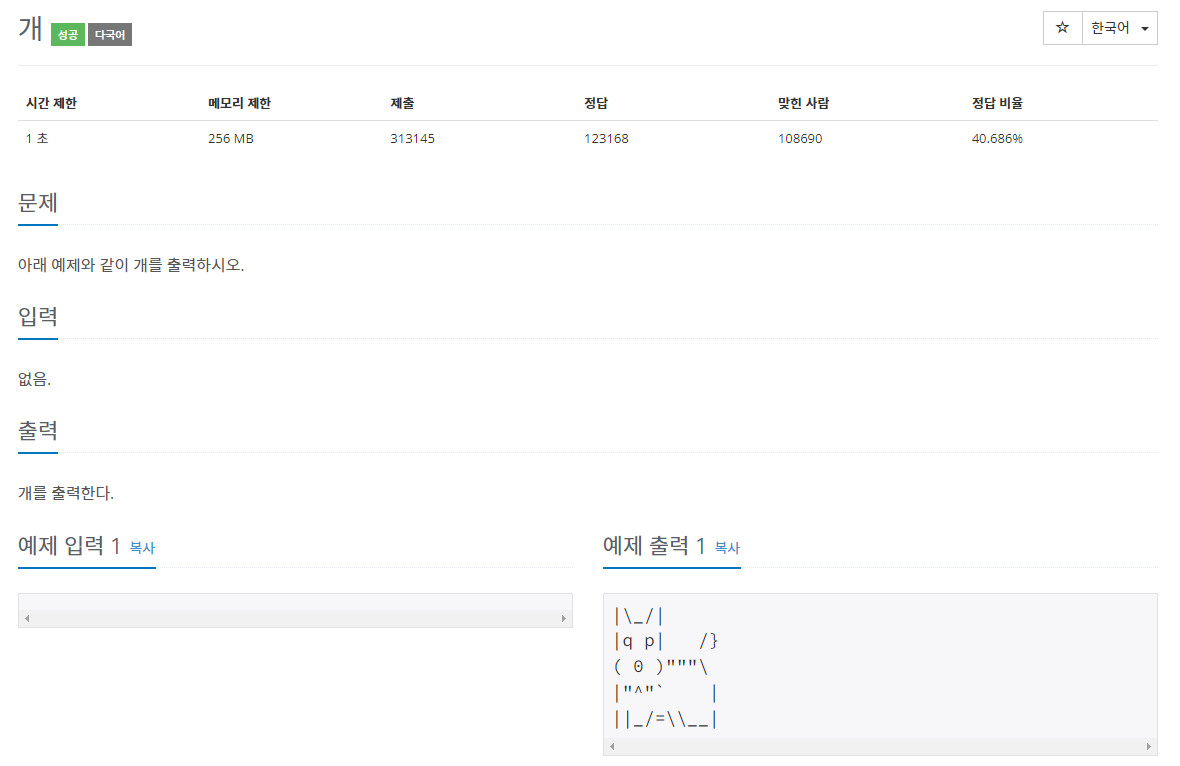Click right scroll arrow in sample output box
This screenshot has height=766, width=1180.
(x=1148, y=746)
